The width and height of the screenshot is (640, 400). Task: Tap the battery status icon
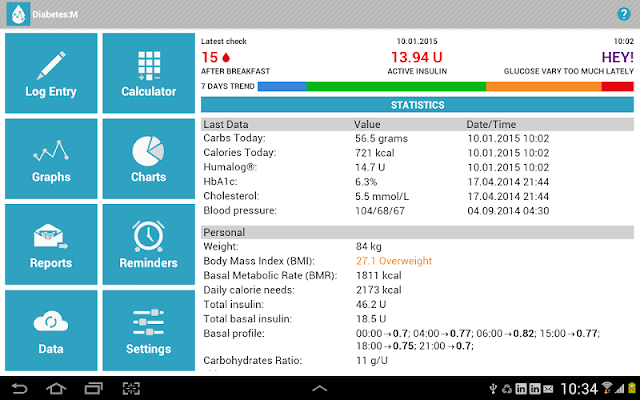pos(632,388)
